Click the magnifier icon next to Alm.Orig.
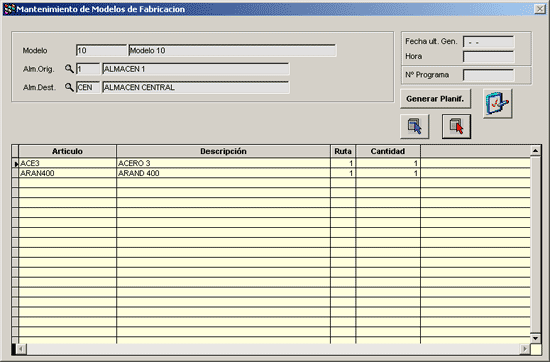This screenshot has width=550, height=362. pyautogui.click(x=69, y=69)
